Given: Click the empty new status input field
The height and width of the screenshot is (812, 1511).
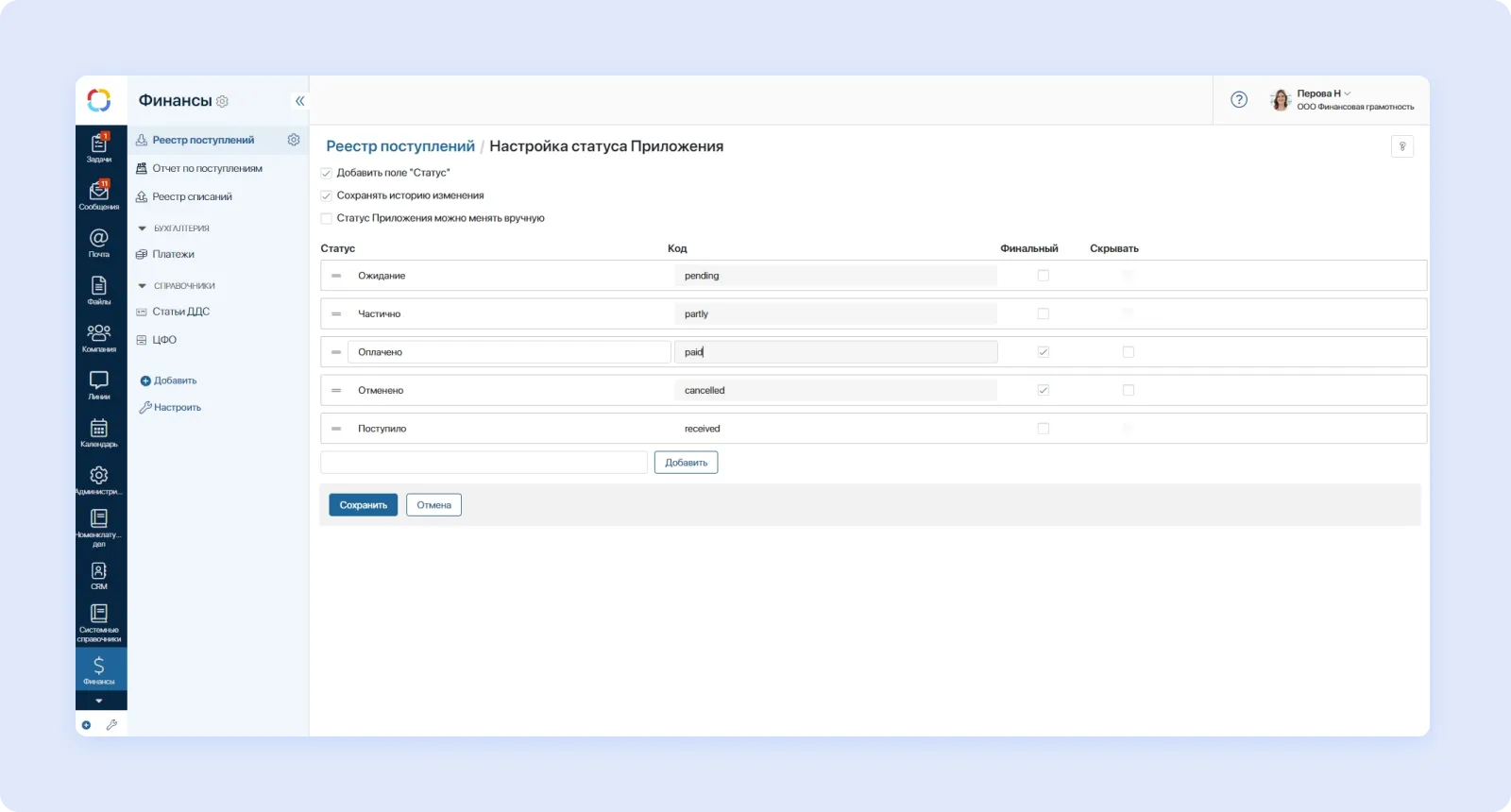Looking at the screenshot, I should click(x=484, y=463).
